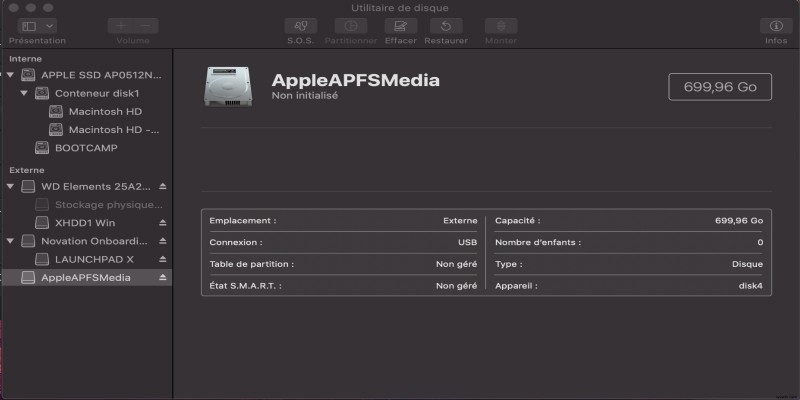Eject the LAUNCHPAD X volume
This screenshot has width=800, height=400.
pyautogui.click(x=163, y=259)
